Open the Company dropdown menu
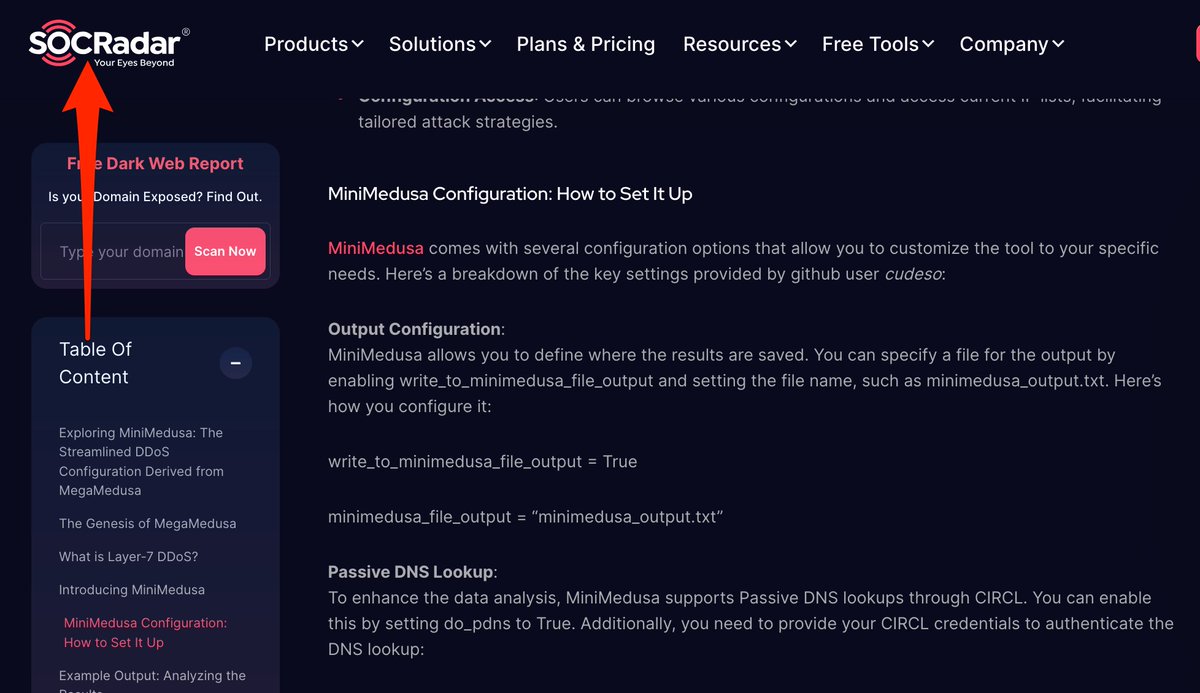1200x693 pixels. [1011, 44]
